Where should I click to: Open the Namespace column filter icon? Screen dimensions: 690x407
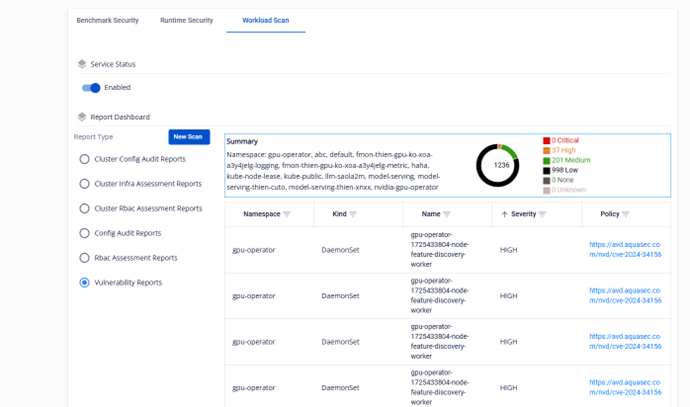(x=287, y=214)
